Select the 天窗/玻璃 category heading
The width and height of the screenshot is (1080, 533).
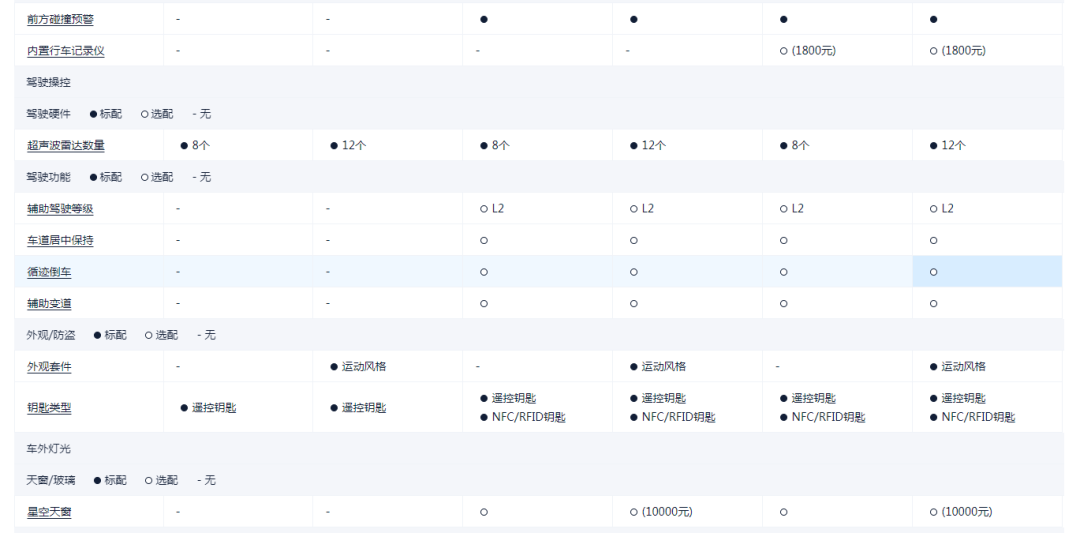click(x=51, y=481)
